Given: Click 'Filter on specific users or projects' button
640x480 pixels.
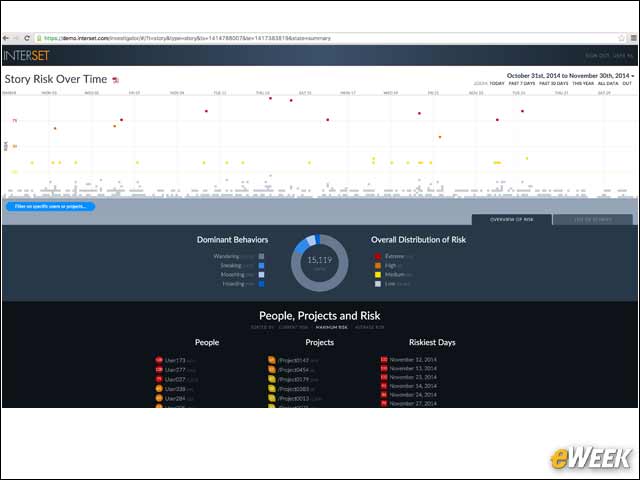Looking at the screenshot, I should [51, 206].
